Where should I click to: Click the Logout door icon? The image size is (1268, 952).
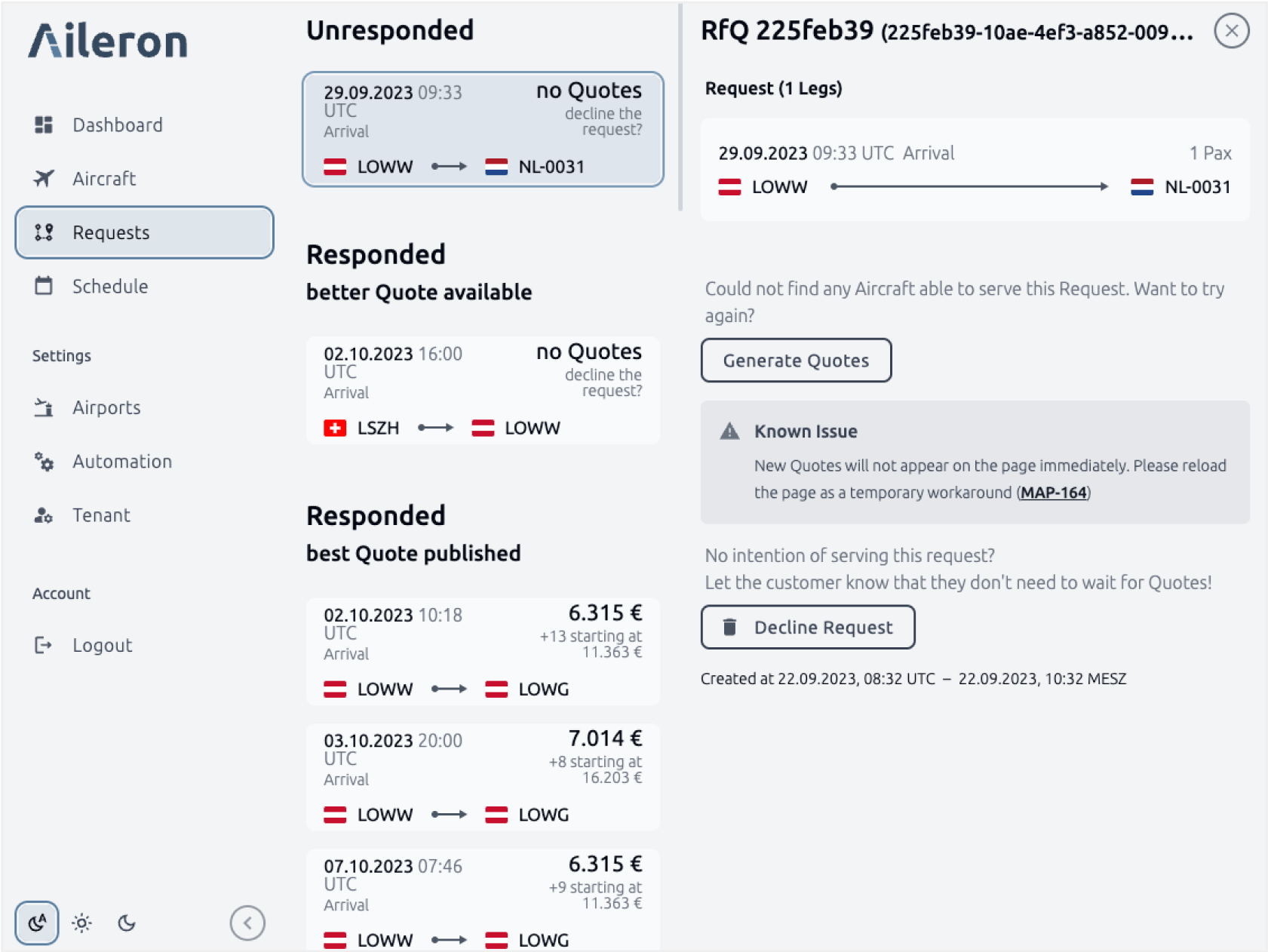coord(44,645)
